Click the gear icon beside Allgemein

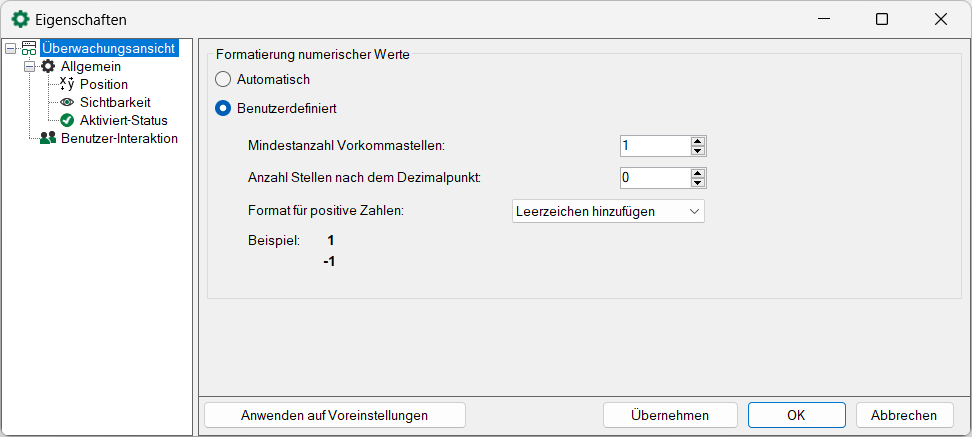[48, 66]
